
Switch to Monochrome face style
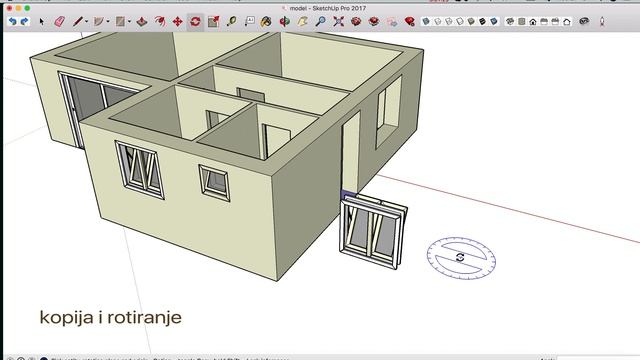click(x=494, y=21)
